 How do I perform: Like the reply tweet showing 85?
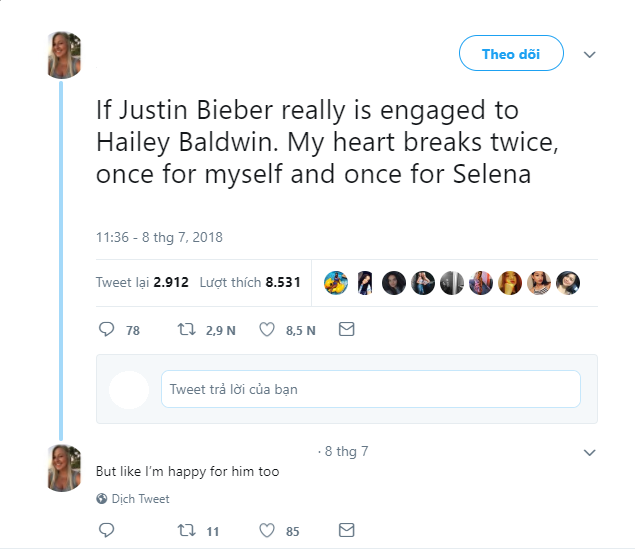click(267, 531)
